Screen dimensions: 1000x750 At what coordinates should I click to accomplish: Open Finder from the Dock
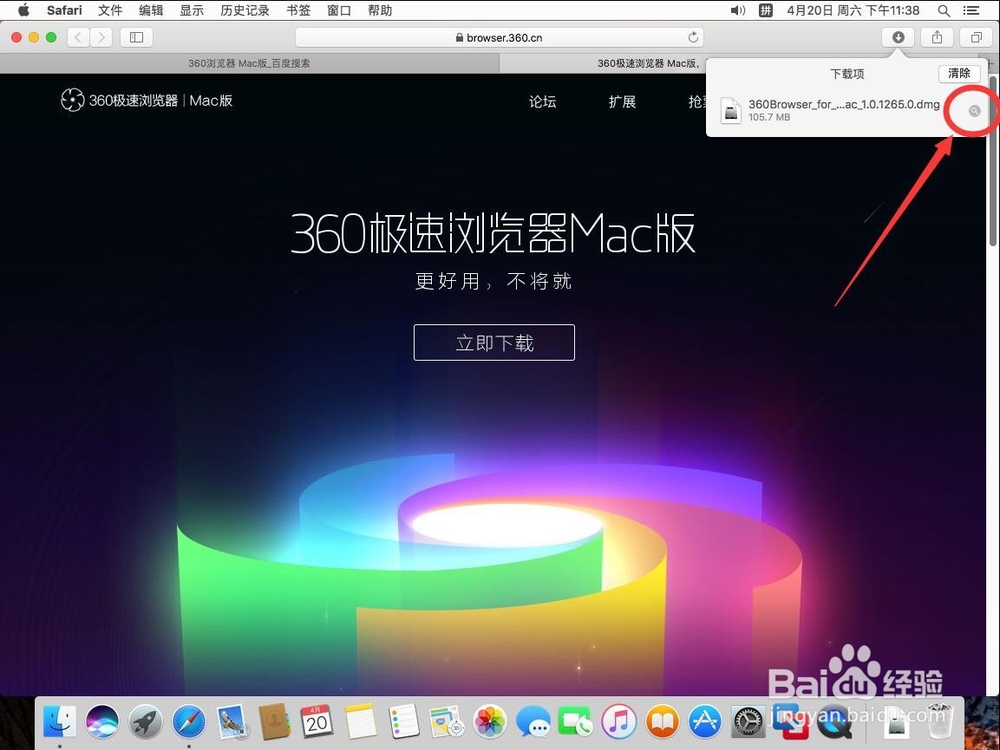[x=59, y=722]
